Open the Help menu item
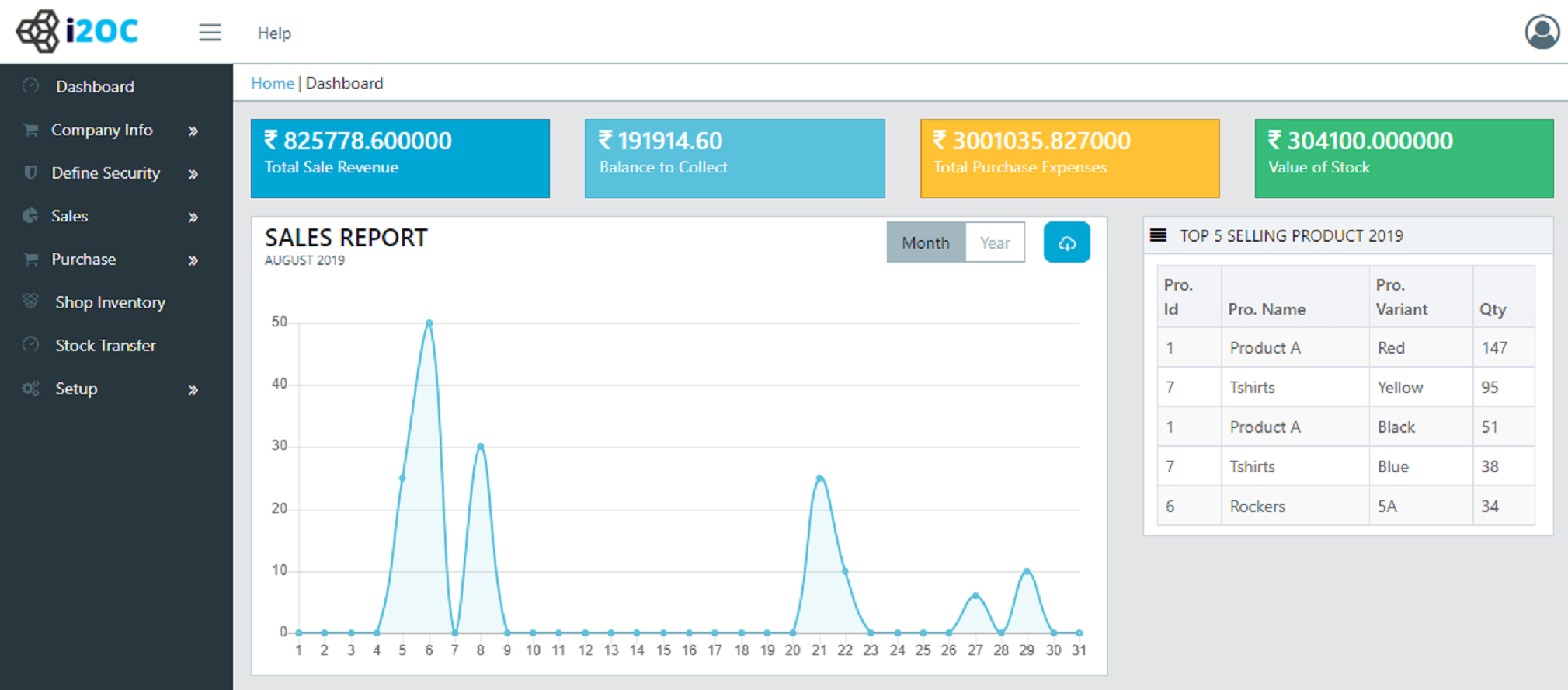The image size is (1568, 690). click(x=274, y=33)
